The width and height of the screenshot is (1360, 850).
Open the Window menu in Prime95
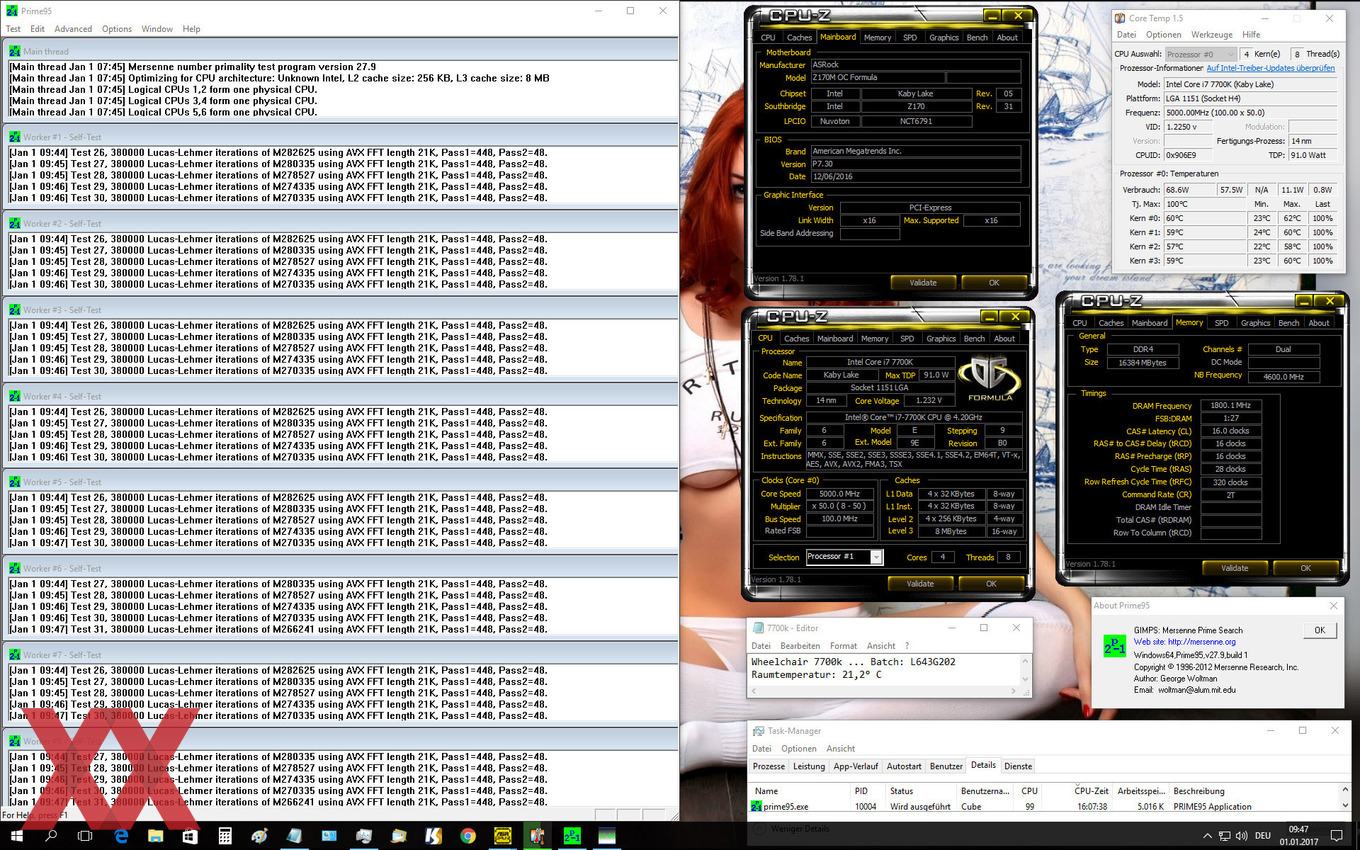157,29
